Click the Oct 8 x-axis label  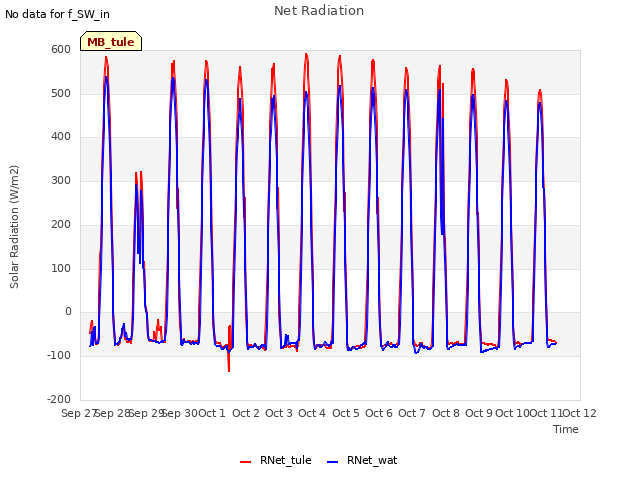pos(446,413)
